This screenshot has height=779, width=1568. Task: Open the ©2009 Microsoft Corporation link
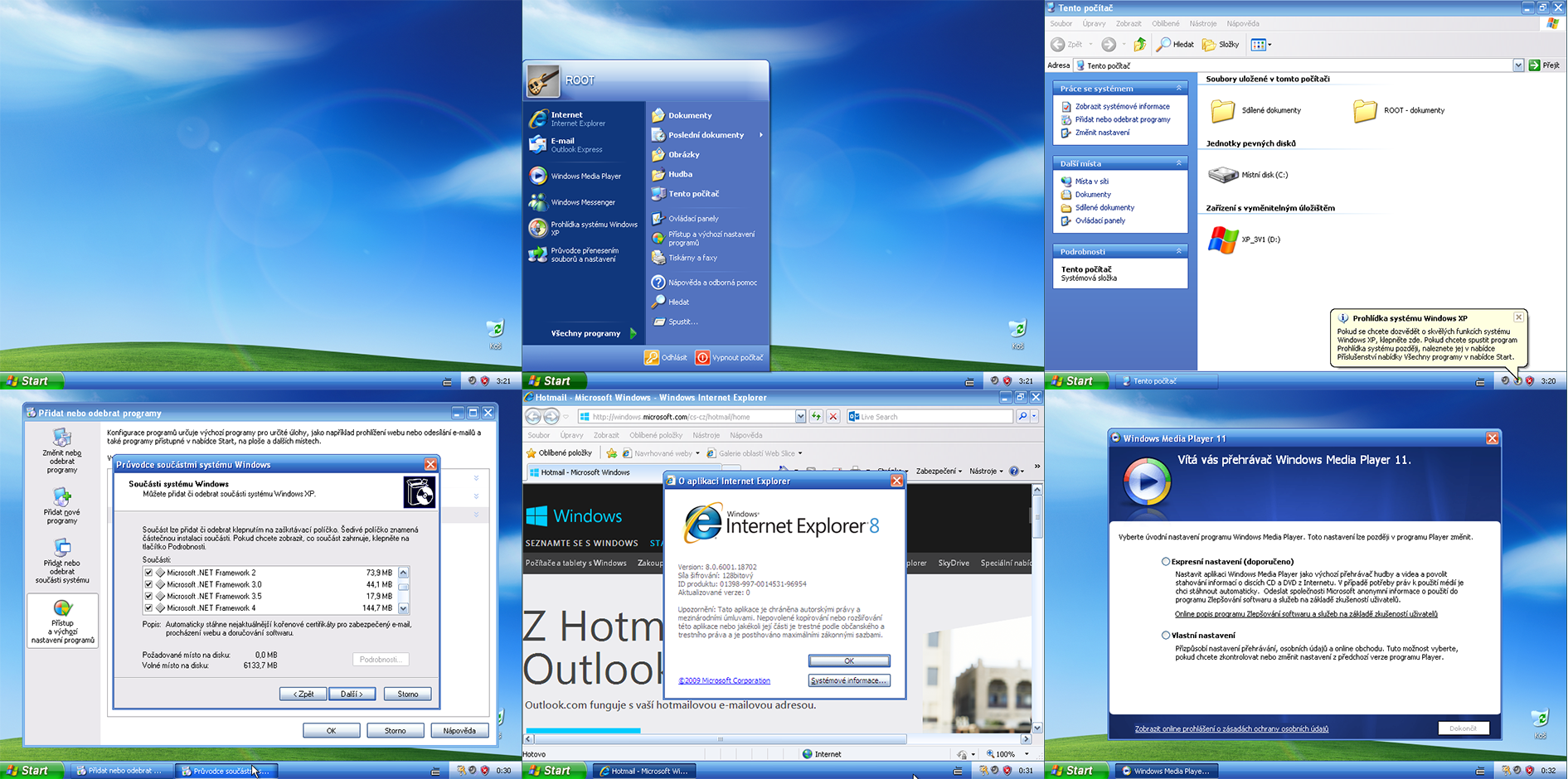(724, 680)
